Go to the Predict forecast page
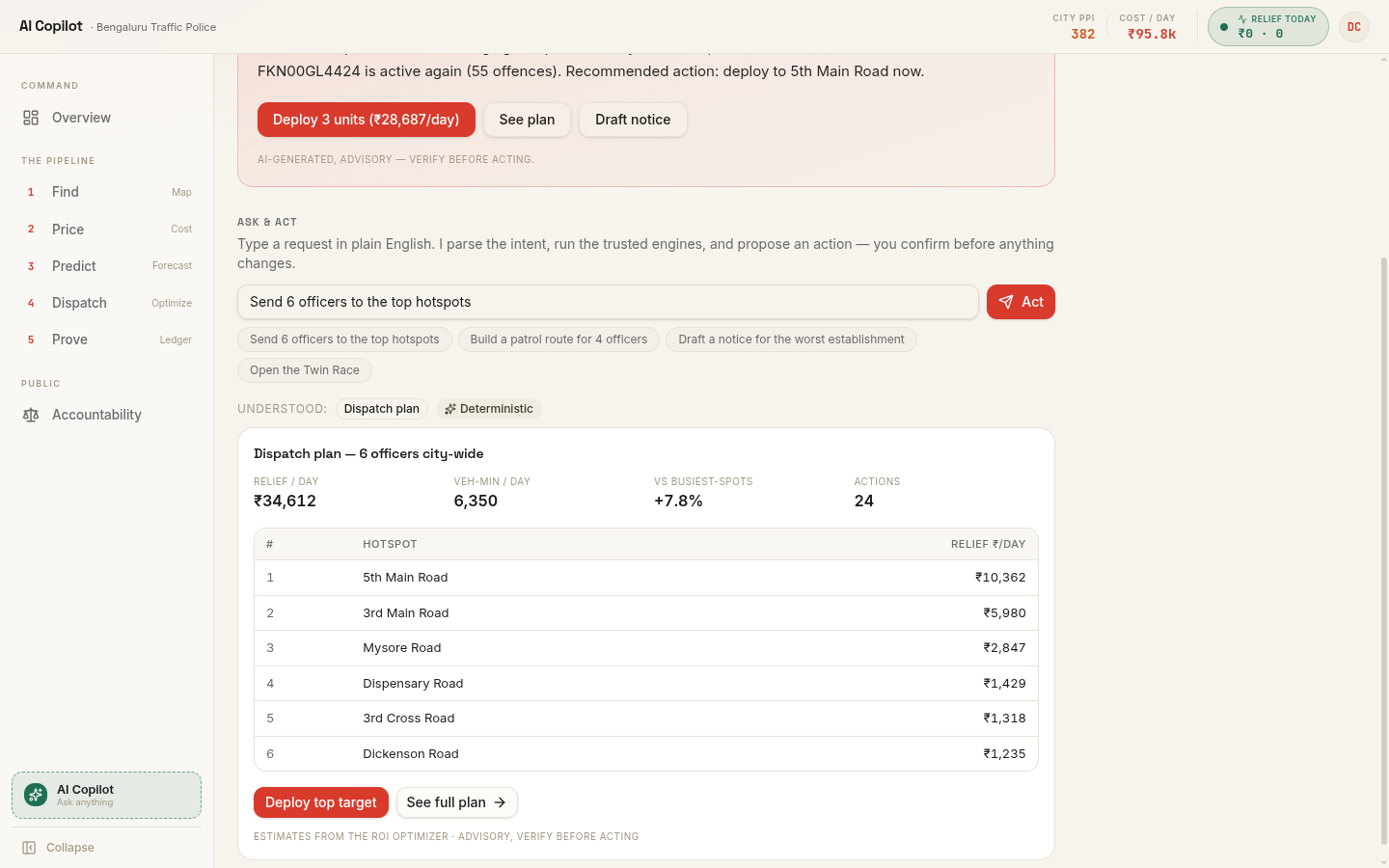The height and width of the screenshot is (868, 1389). point(107,266)
